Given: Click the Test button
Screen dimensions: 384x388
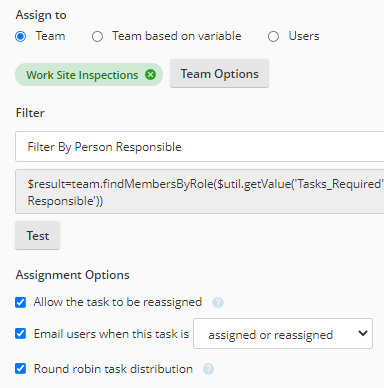Looking at the screenshot, I should [38, 236].
